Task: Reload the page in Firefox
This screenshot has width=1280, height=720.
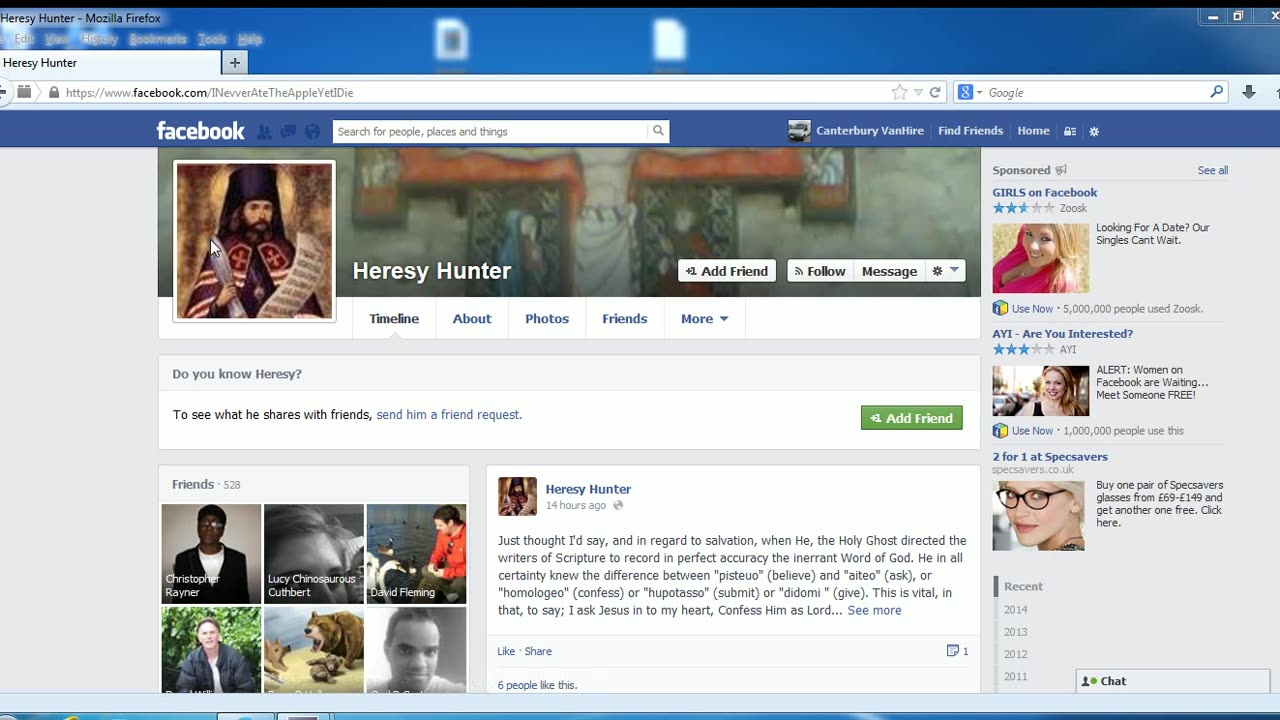Action: (935, 92)
